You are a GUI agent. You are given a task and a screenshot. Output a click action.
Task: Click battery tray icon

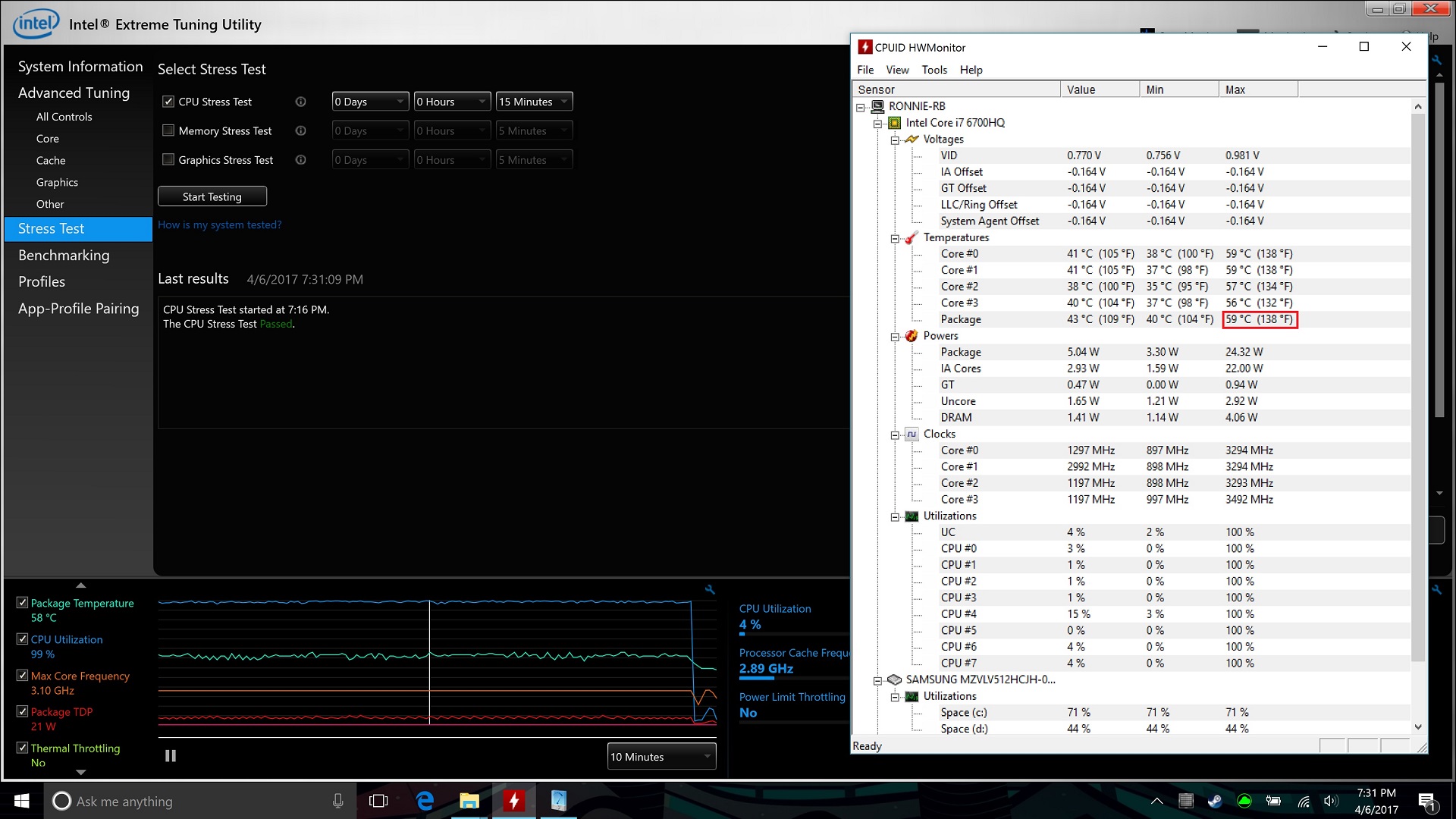(1273, 801)
